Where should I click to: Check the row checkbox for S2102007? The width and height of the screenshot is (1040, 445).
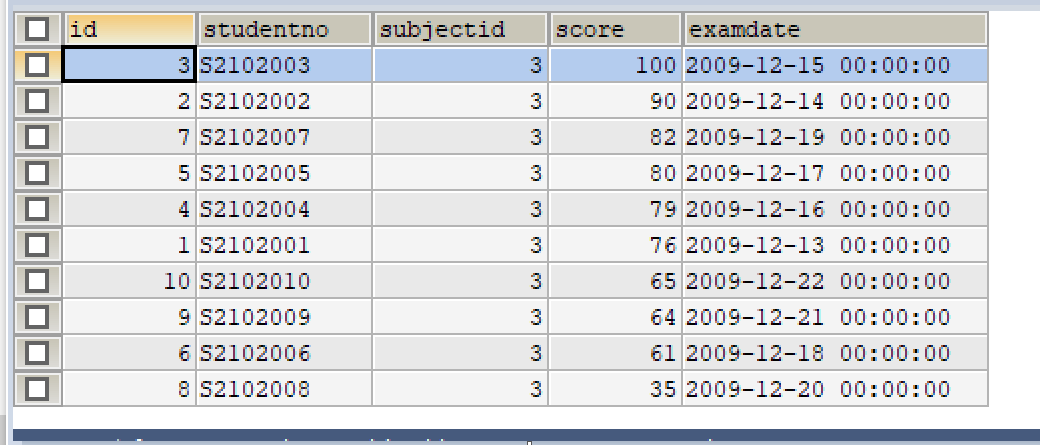pos(37,137)
